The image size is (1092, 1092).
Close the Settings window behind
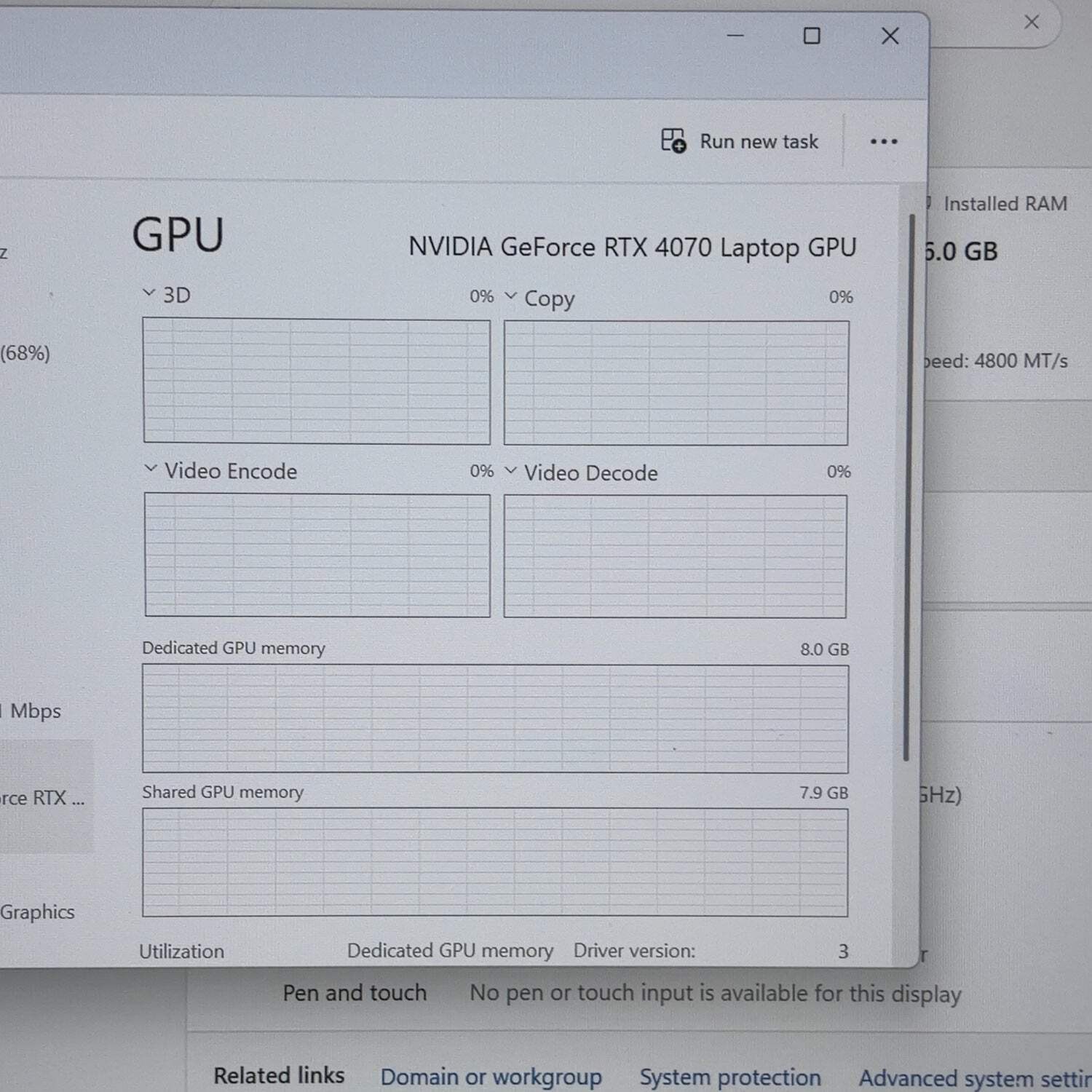(x=1032, y=23)
